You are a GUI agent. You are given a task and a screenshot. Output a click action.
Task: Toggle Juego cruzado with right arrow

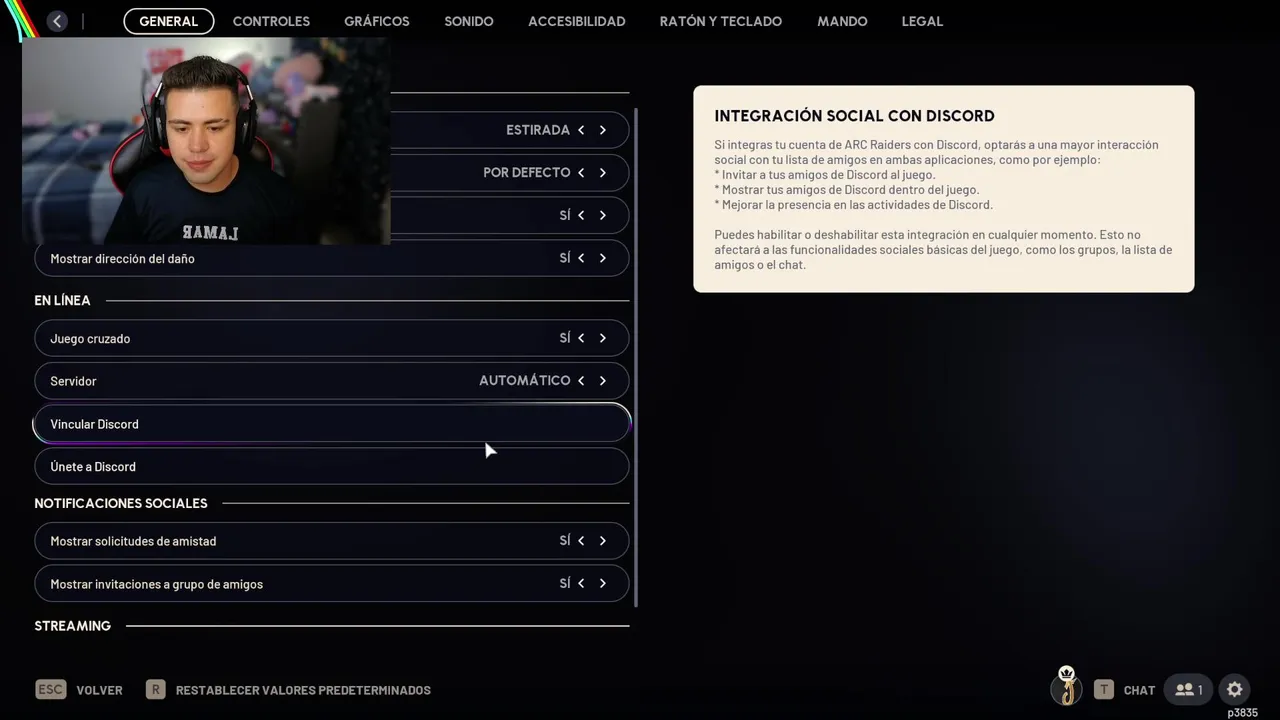[x=603, y=338]
